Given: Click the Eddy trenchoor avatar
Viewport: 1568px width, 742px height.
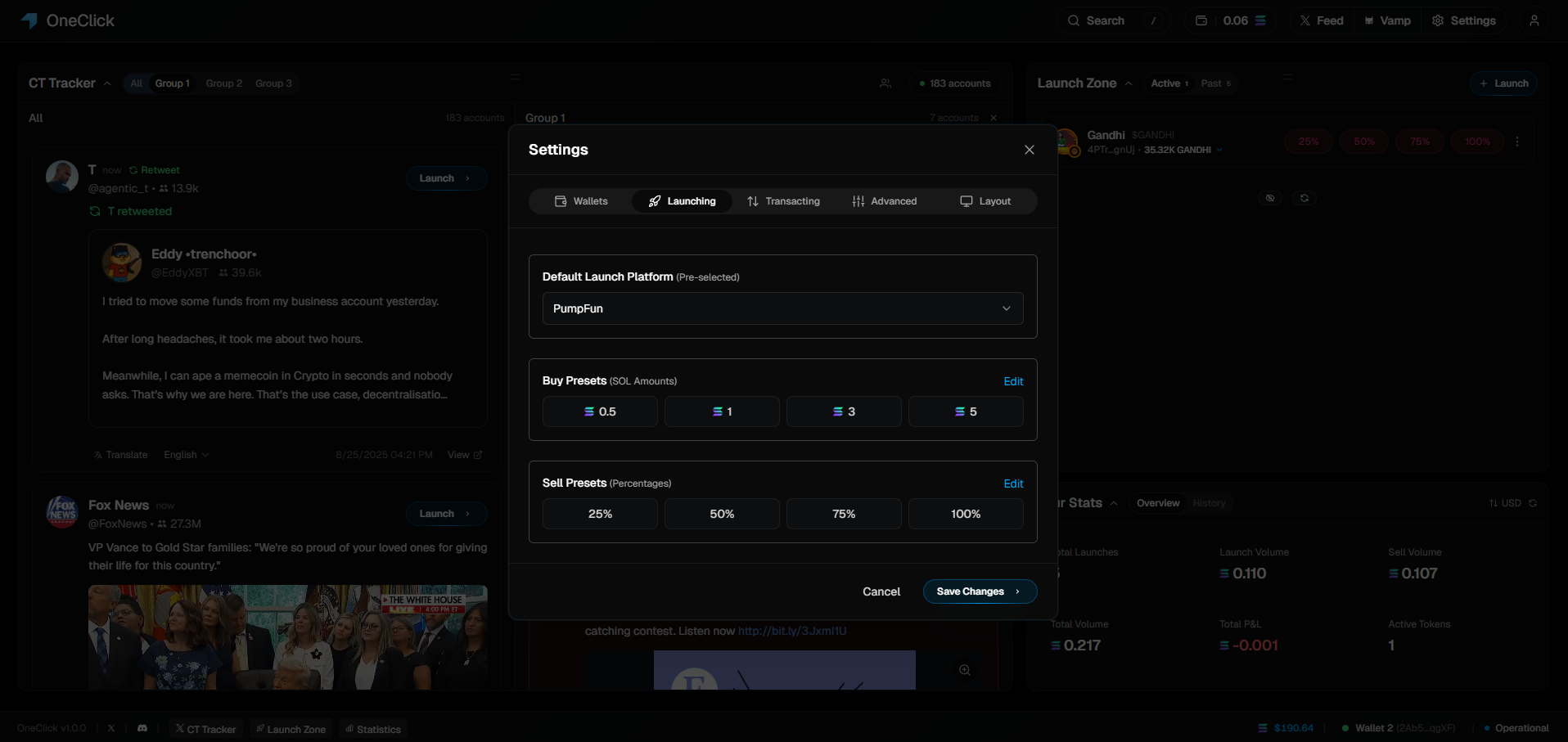Looking at the screenshot, I should [x=122, y=263].
